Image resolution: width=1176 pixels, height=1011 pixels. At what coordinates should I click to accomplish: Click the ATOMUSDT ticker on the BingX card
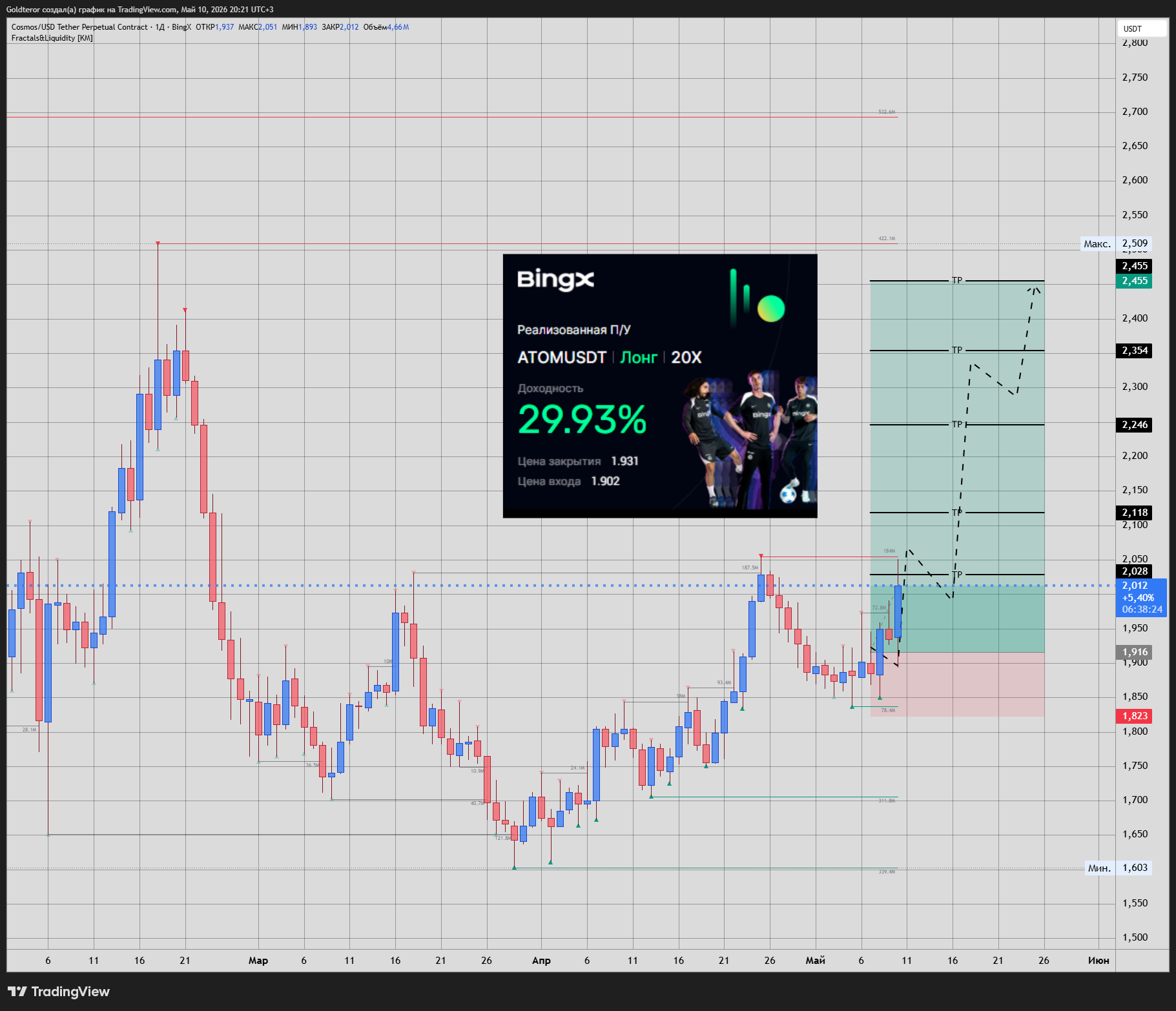point(562,358)
